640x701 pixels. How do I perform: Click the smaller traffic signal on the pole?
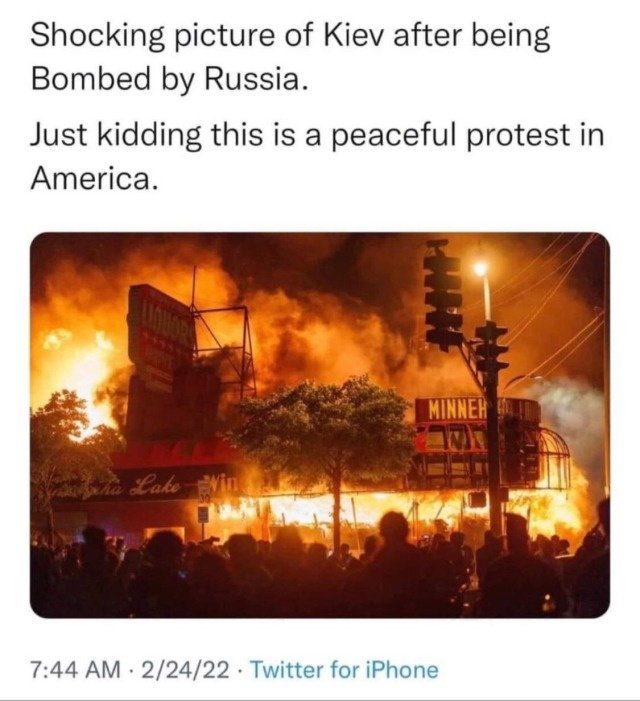[x=492, y=347]
